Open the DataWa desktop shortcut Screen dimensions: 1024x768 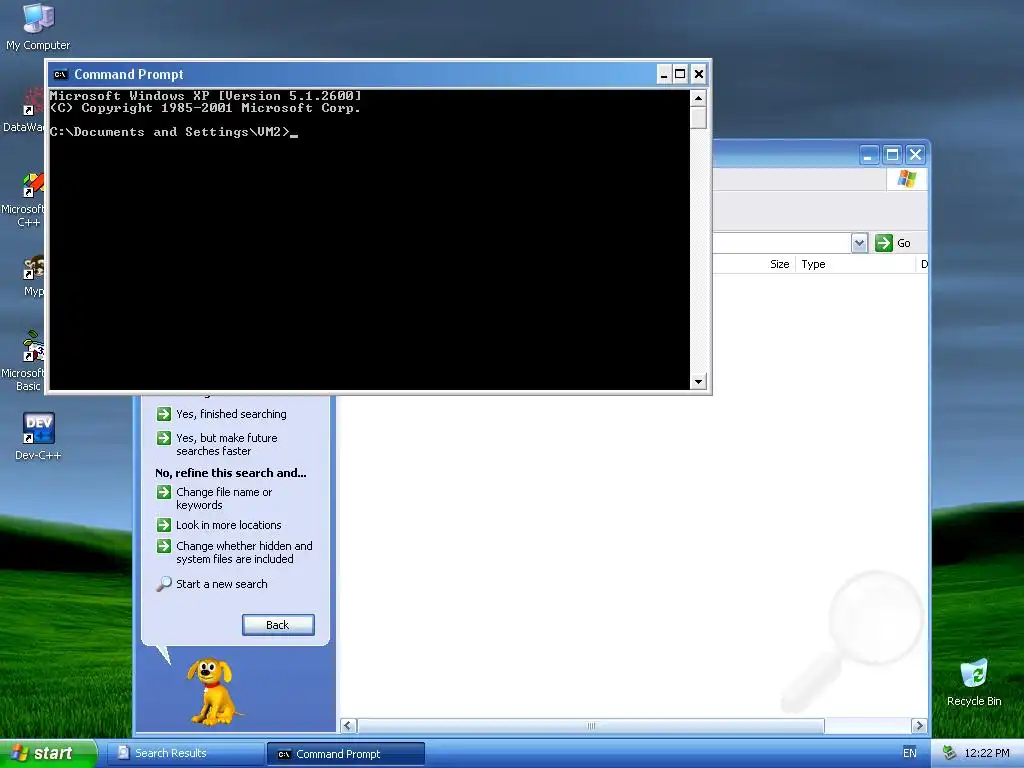(24, 111)
